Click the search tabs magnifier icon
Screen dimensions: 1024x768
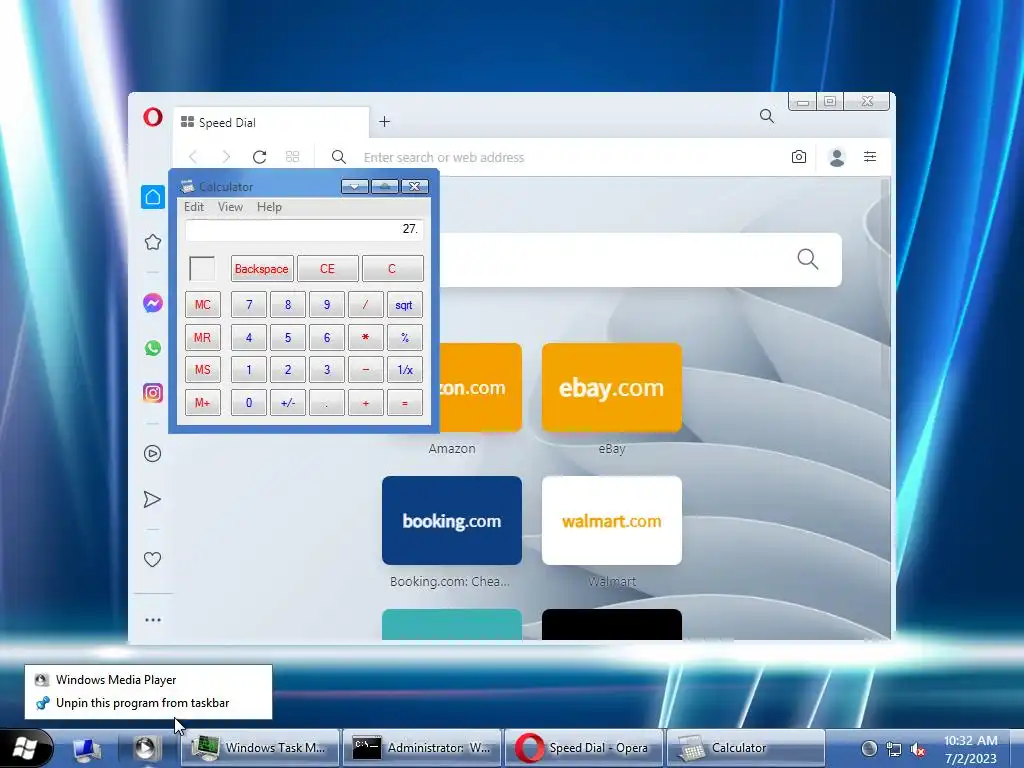tap(767, 116)
